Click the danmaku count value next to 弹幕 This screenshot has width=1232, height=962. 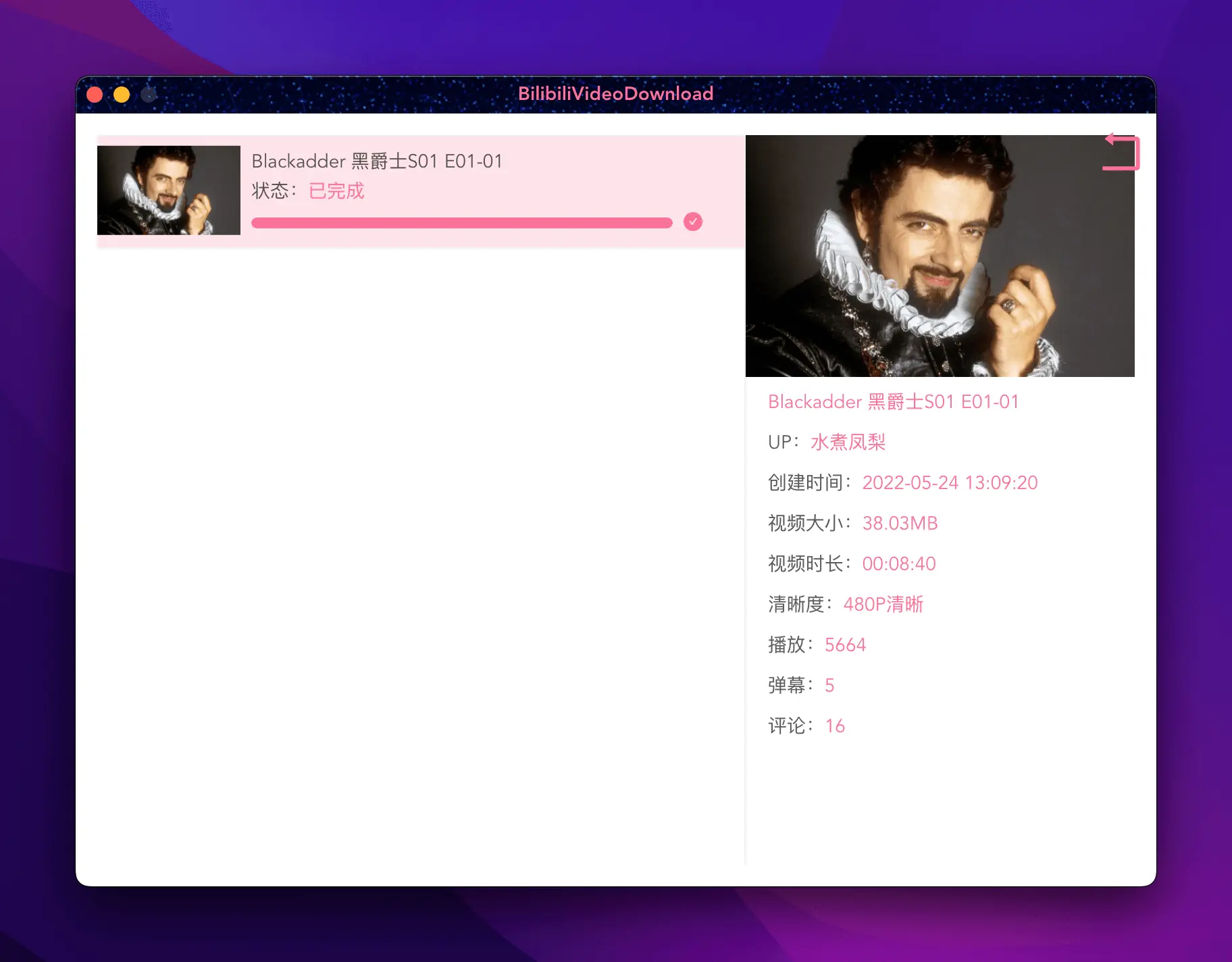pyautogui.click(x=829, y=686)
